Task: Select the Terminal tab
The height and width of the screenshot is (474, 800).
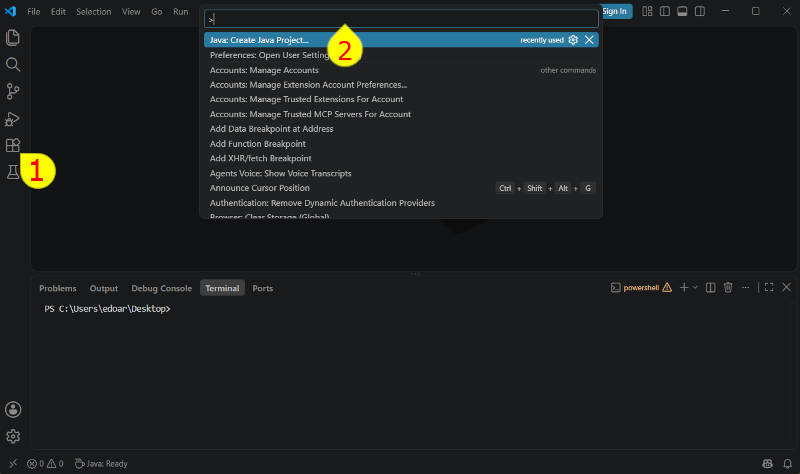Action: tap(222, 288)
